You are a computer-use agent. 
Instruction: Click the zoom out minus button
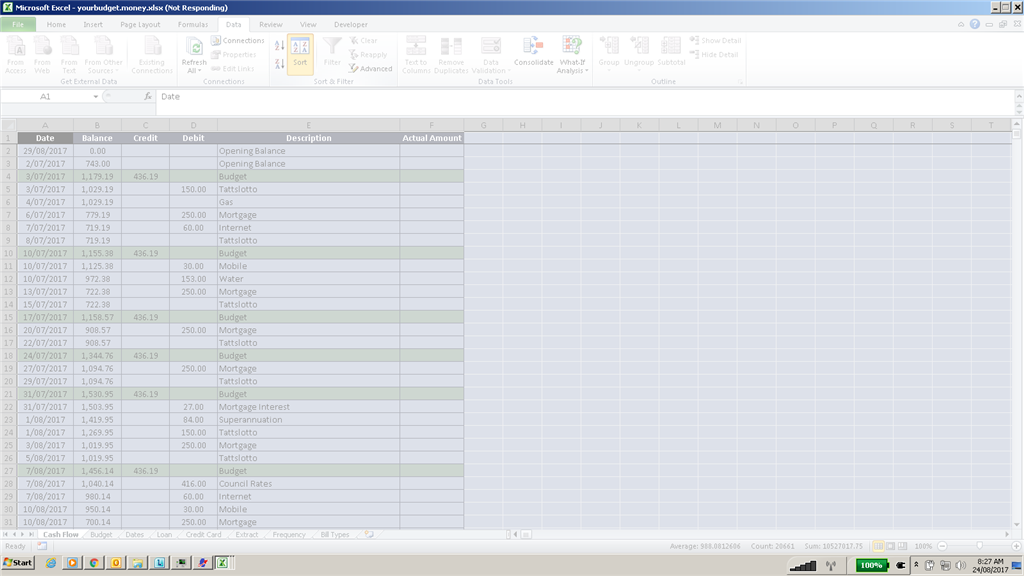942,546
